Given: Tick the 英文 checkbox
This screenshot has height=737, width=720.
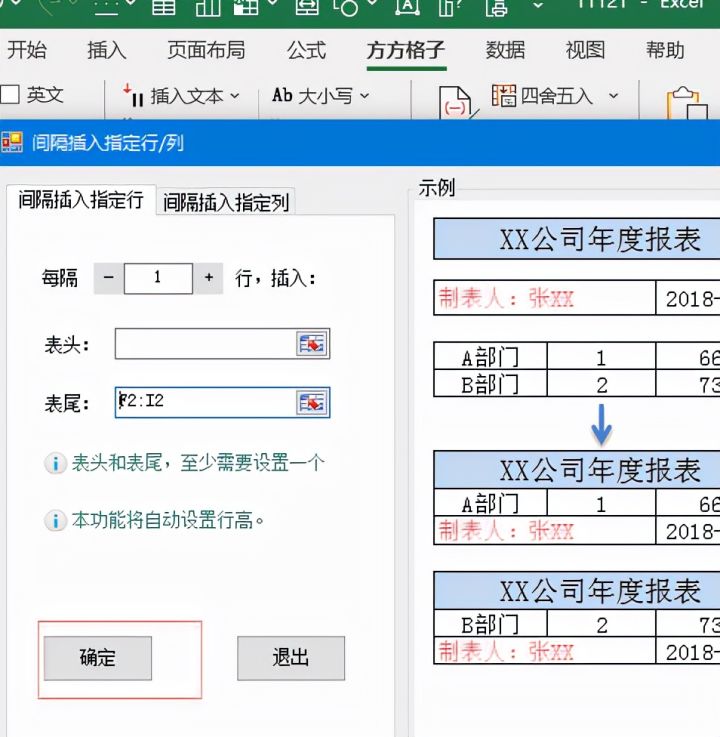Looking at the screenshot, I should [x=10, y=94].
